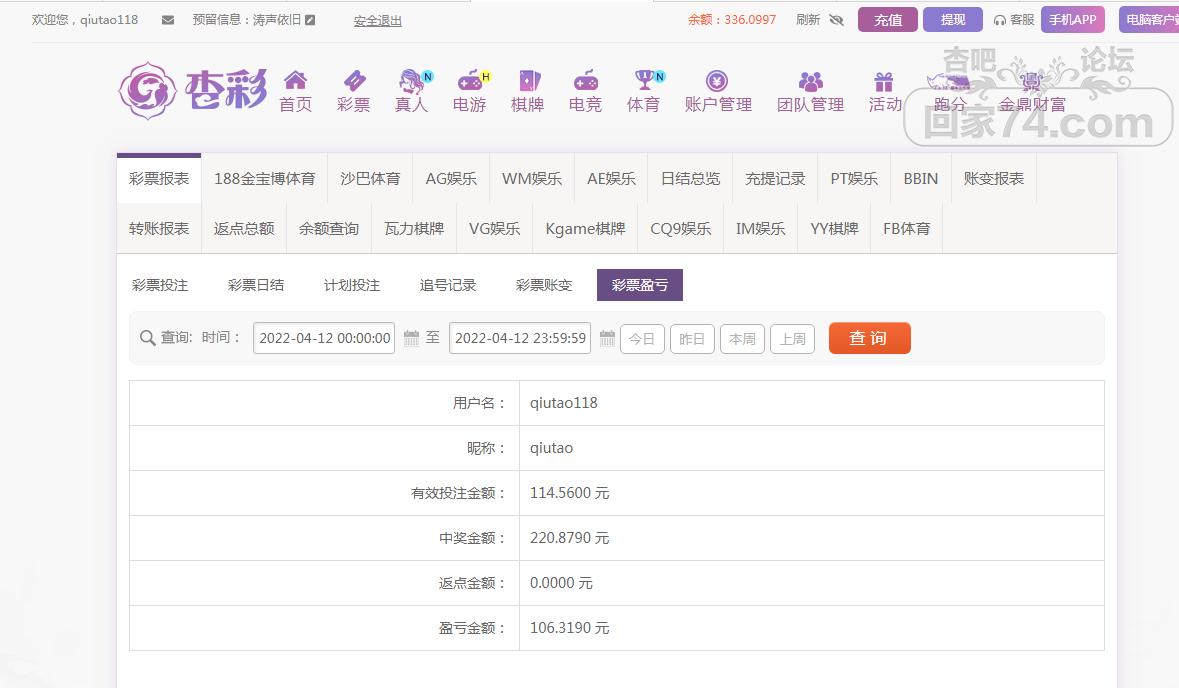Image resolution: width=1179 pixels, height=688 pixels.
Task: Open start date calendar picker
Action: tap(411, 339)
